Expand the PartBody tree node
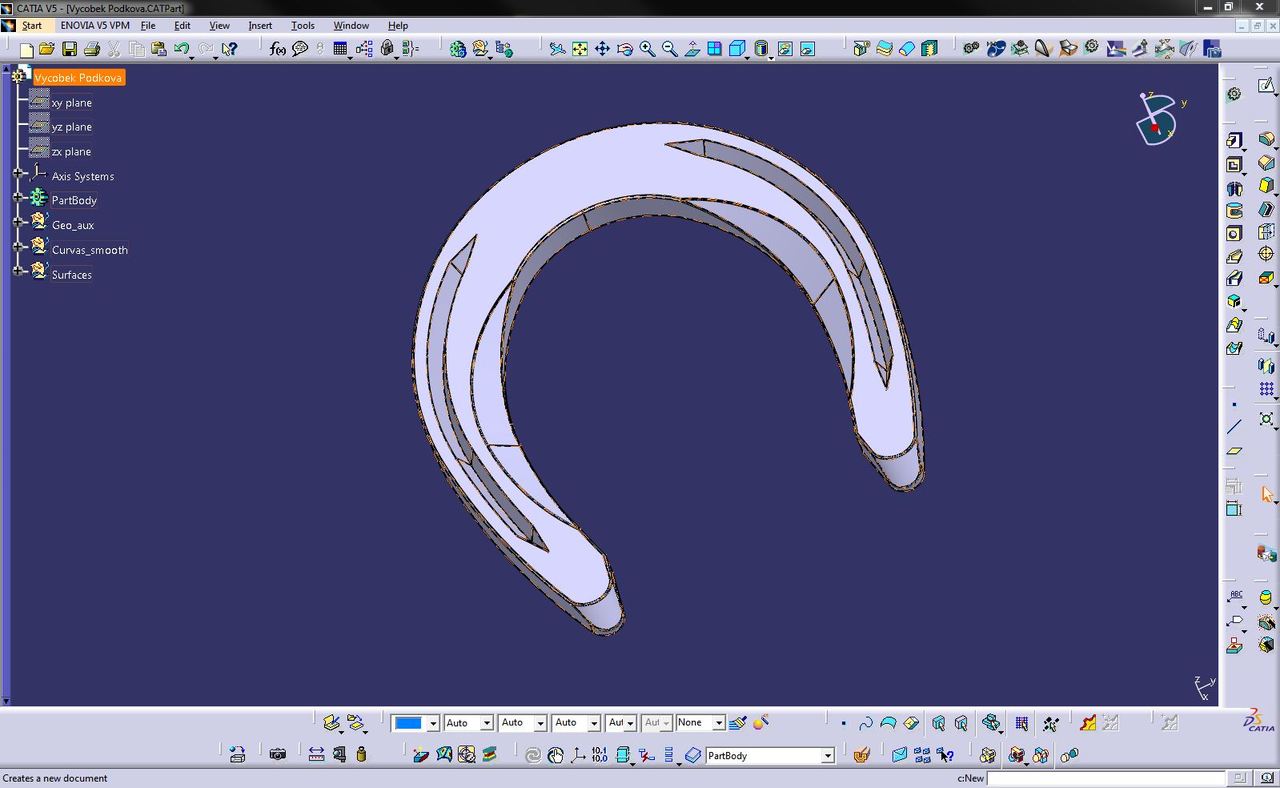The height and width of the screenshot is (788, 1280). point(18,197)
